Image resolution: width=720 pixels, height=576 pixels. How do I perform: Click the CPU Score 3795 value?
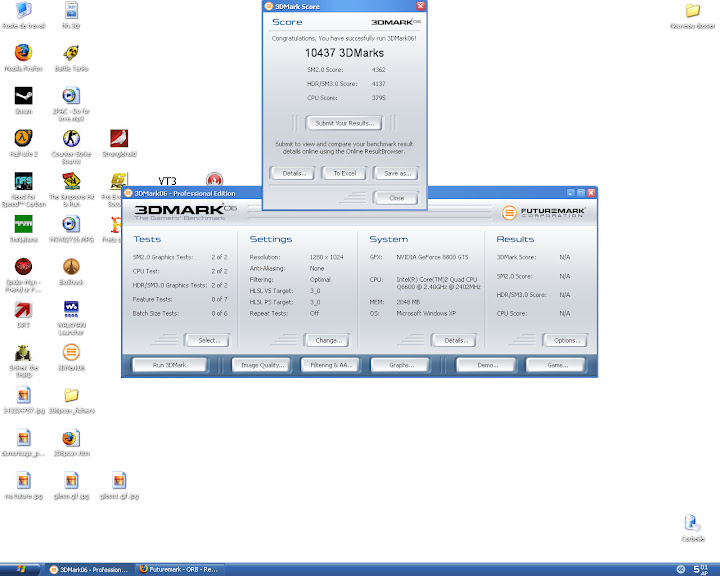(378, 98)
